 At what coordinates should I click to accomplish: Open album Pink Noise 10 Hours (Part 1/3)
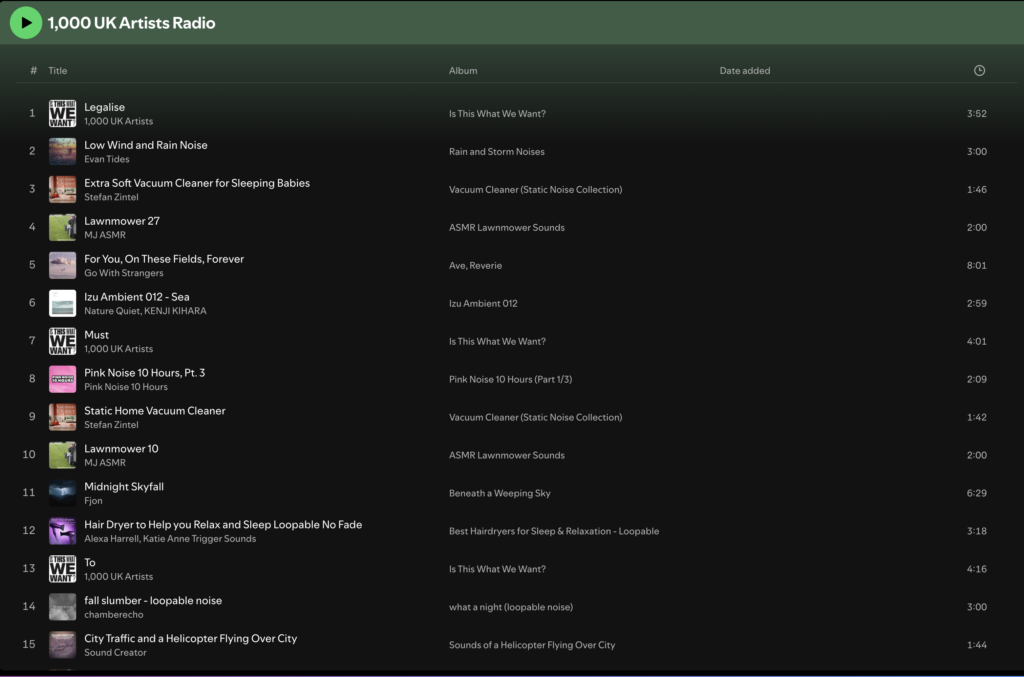click(510, 379)
